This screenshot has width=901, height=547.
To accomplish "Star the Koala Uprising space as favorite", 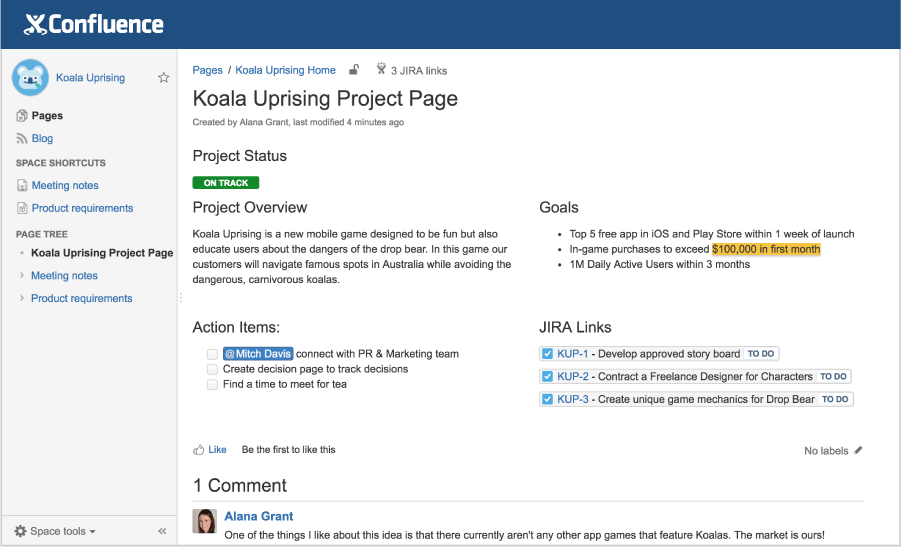I will pyautogui.click(x=164, y=78).
